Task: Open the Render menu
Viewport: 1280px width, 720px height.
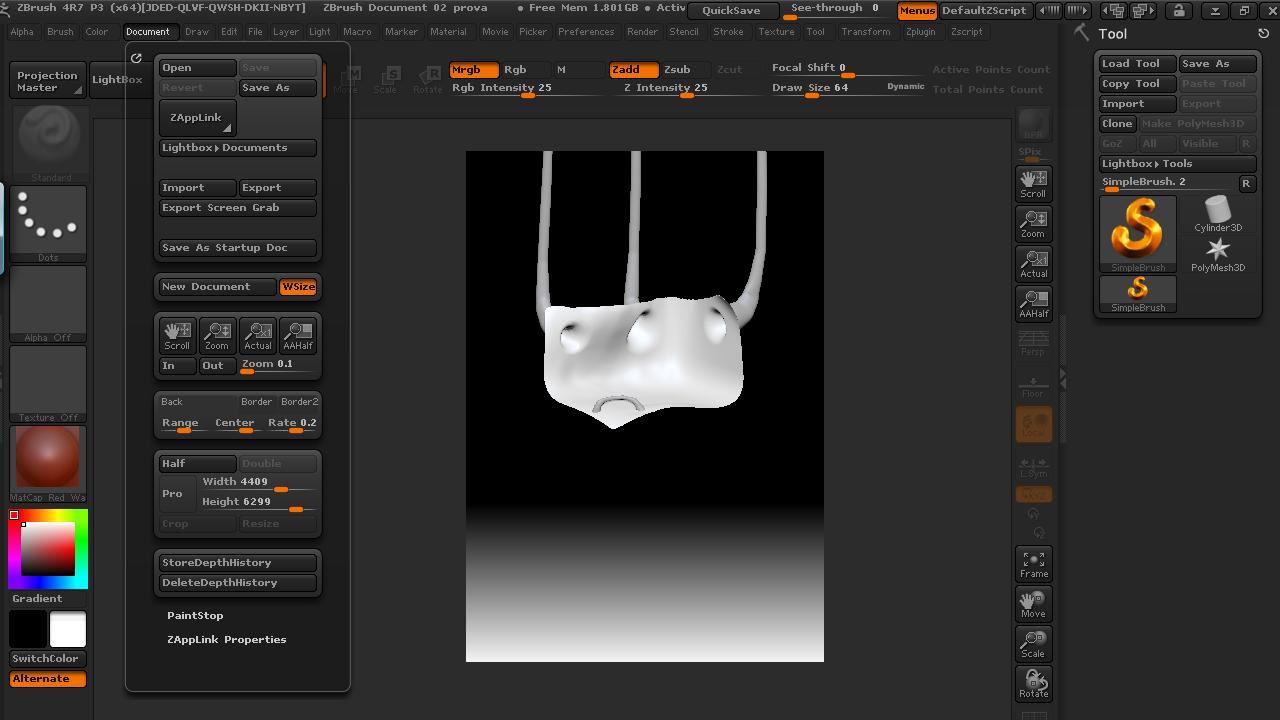Action: [642, 32]
